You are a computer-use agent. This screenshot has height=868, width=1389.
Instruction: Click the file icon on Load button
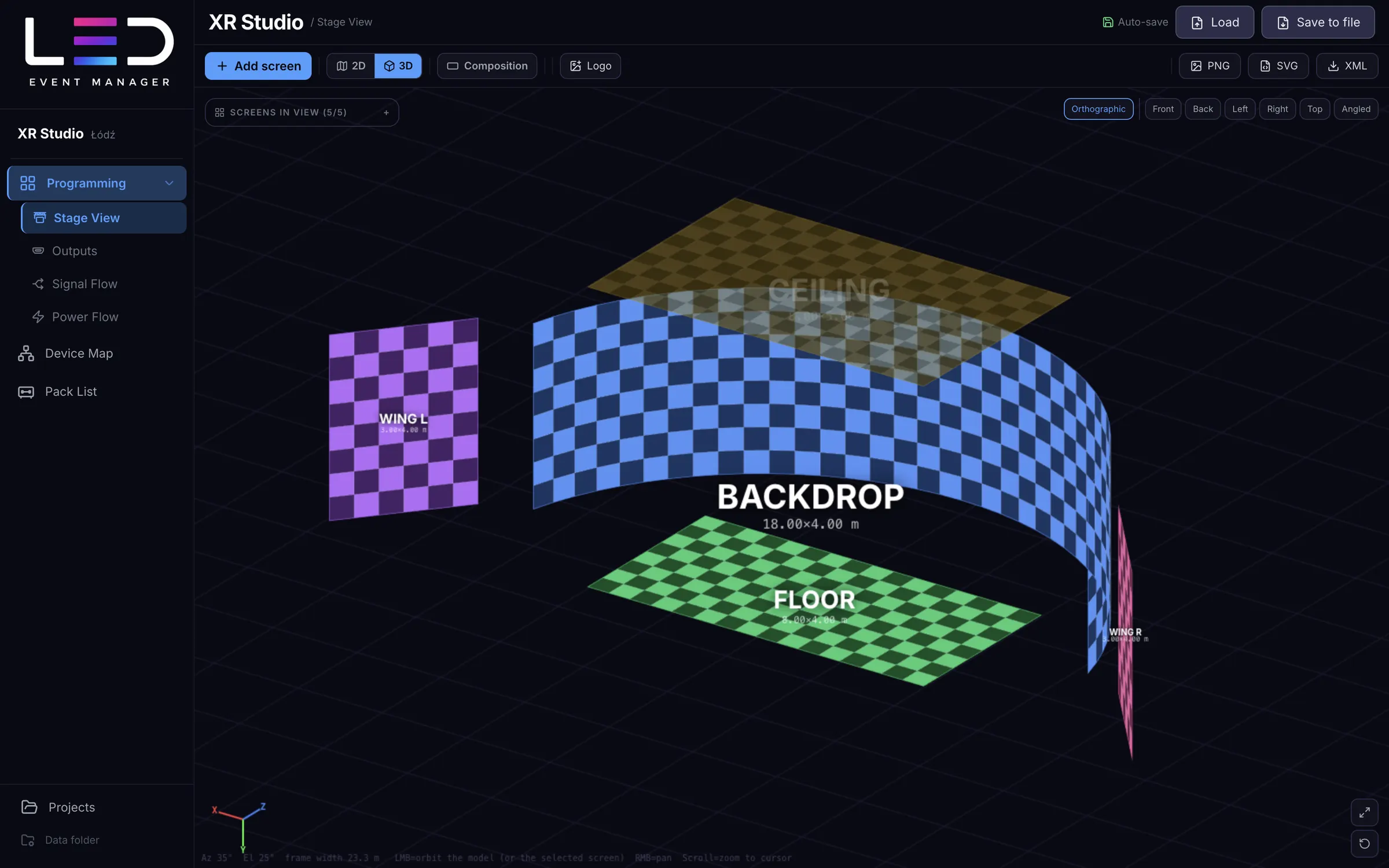pos(1197,23)
